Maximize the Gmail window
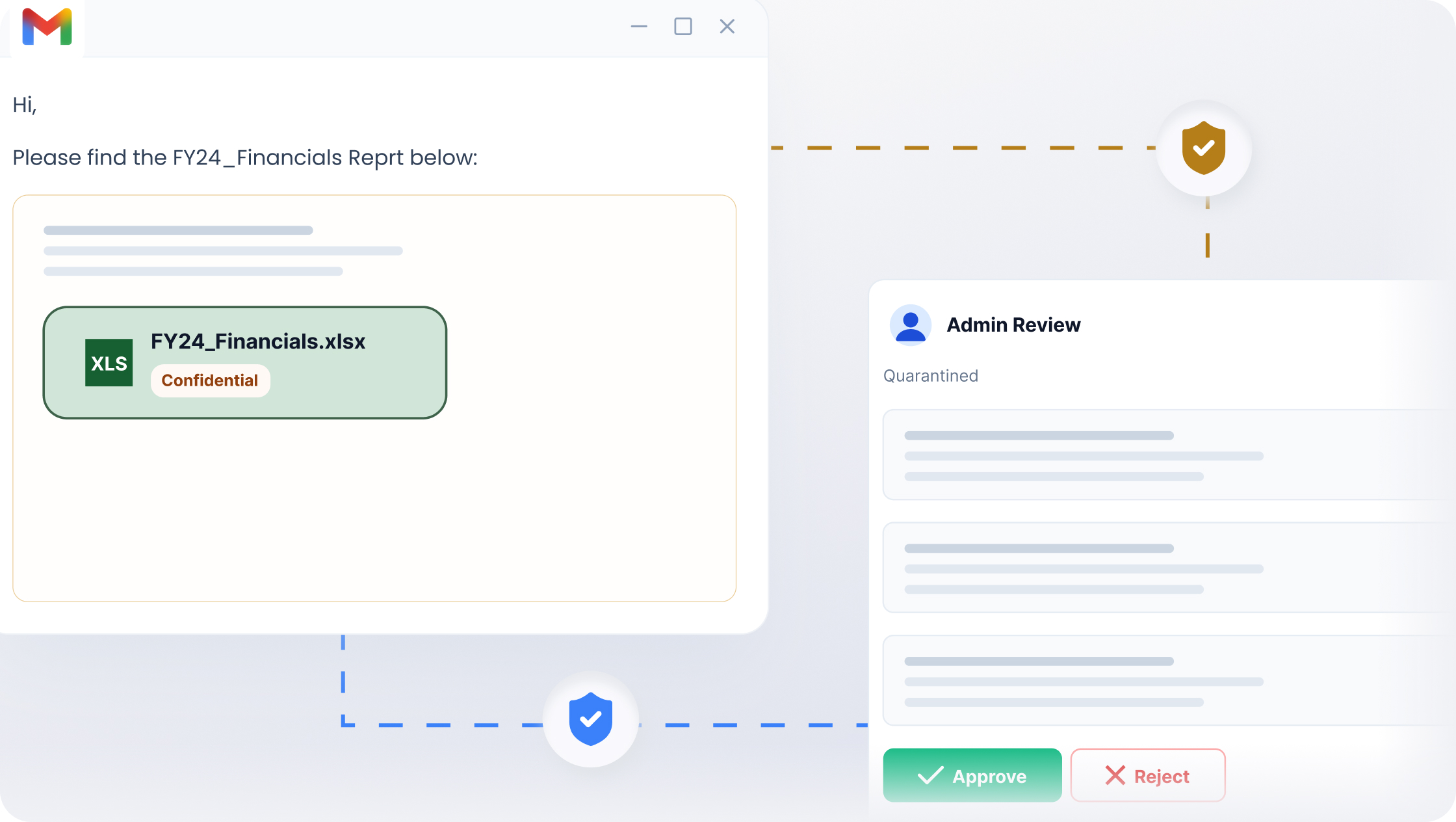The height and width of the screenshot is (822, 1456). tap(683, 27)
